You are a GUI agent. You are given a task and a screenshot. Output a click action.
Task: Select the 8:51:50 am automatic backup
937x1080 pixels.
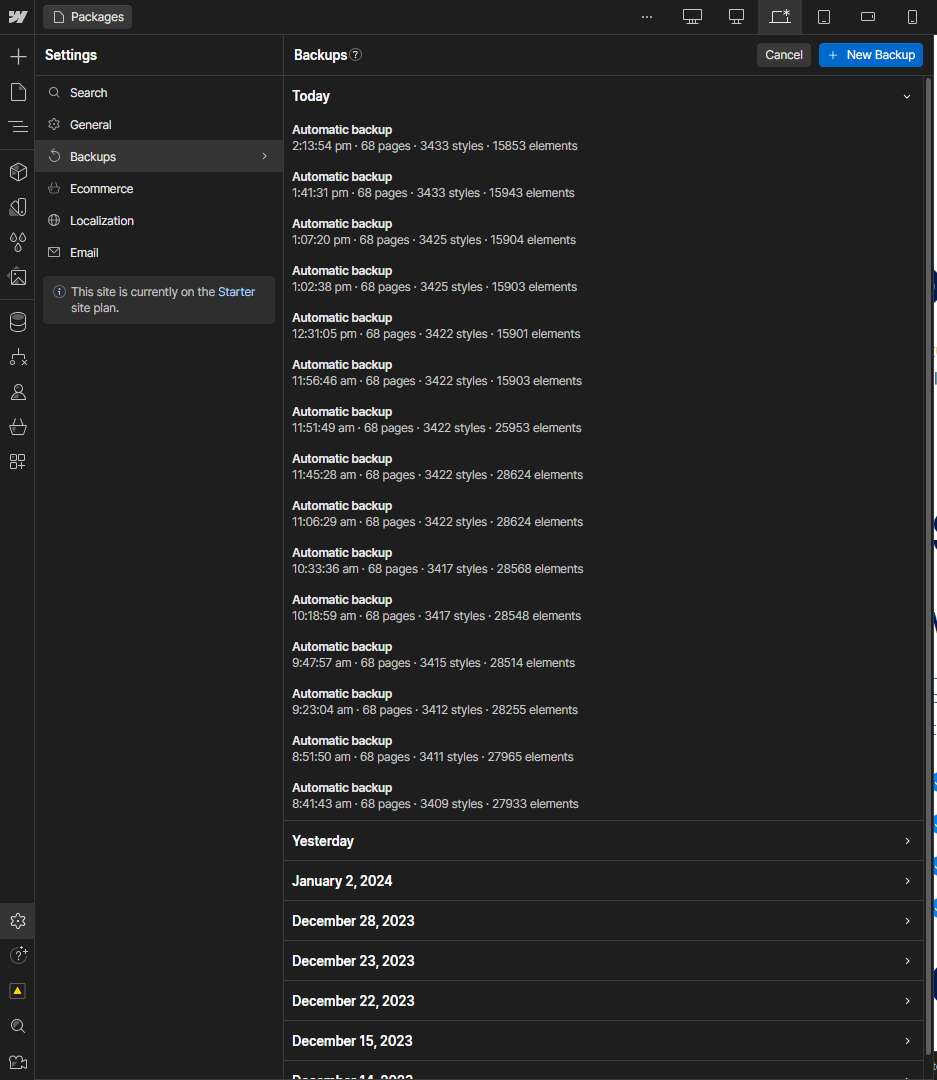[604, 749]
